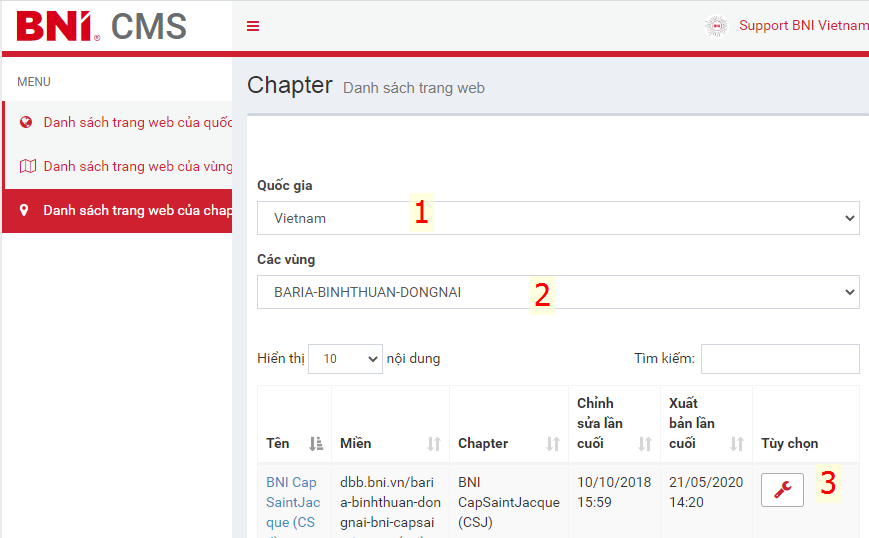
Task: Sort by Chỉnh sửa lần cuối column
Action: tap(615, 423)
